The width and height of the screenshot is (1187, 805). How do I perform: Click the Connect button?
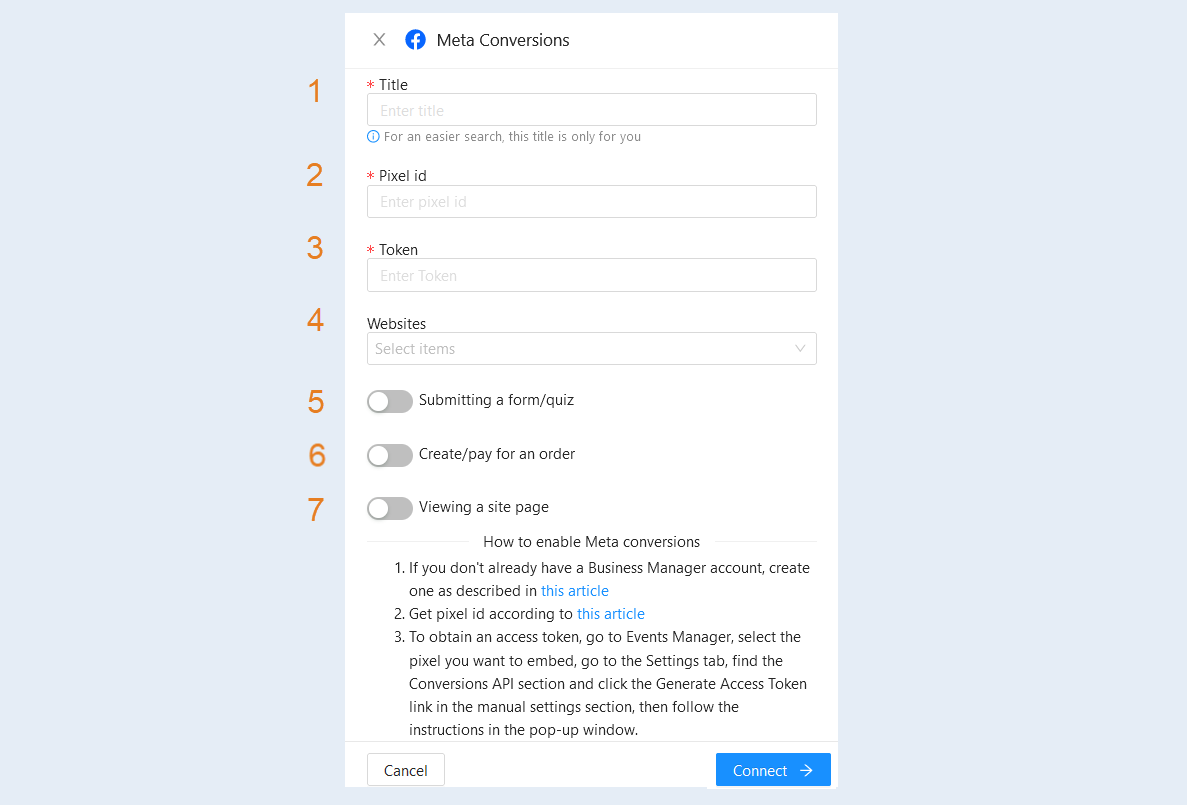coord(773,770)
